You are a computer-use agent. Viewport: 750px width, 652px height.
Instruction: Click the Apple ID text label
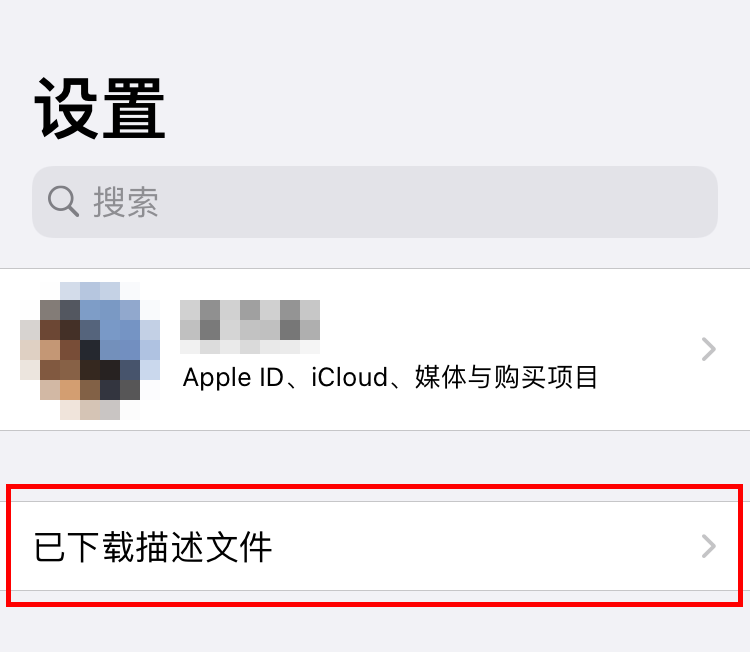[233, 377]
